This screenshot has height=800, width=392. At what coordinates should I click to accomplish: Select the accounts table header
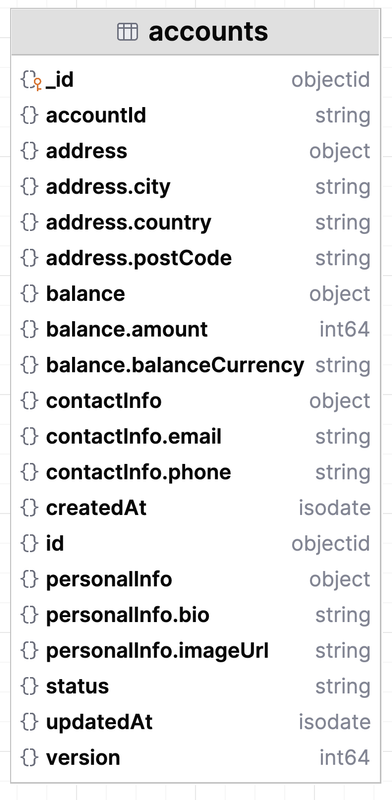pyautogui.click(x=195, y=32)
